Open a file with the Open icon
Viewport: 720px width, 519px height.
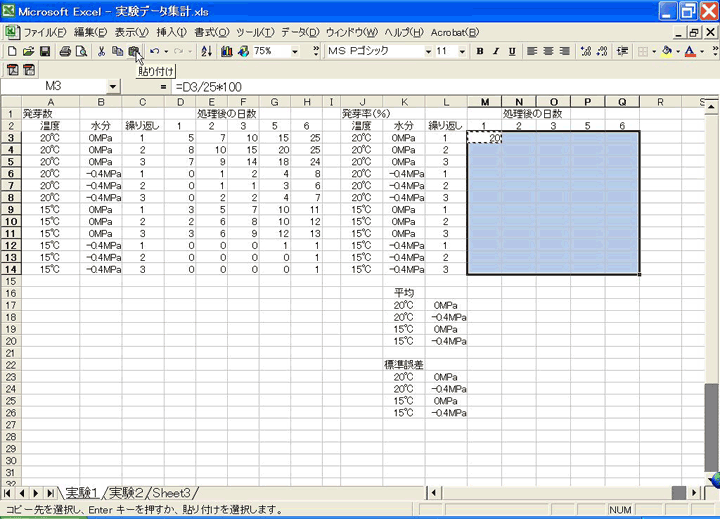pos(27,51)
